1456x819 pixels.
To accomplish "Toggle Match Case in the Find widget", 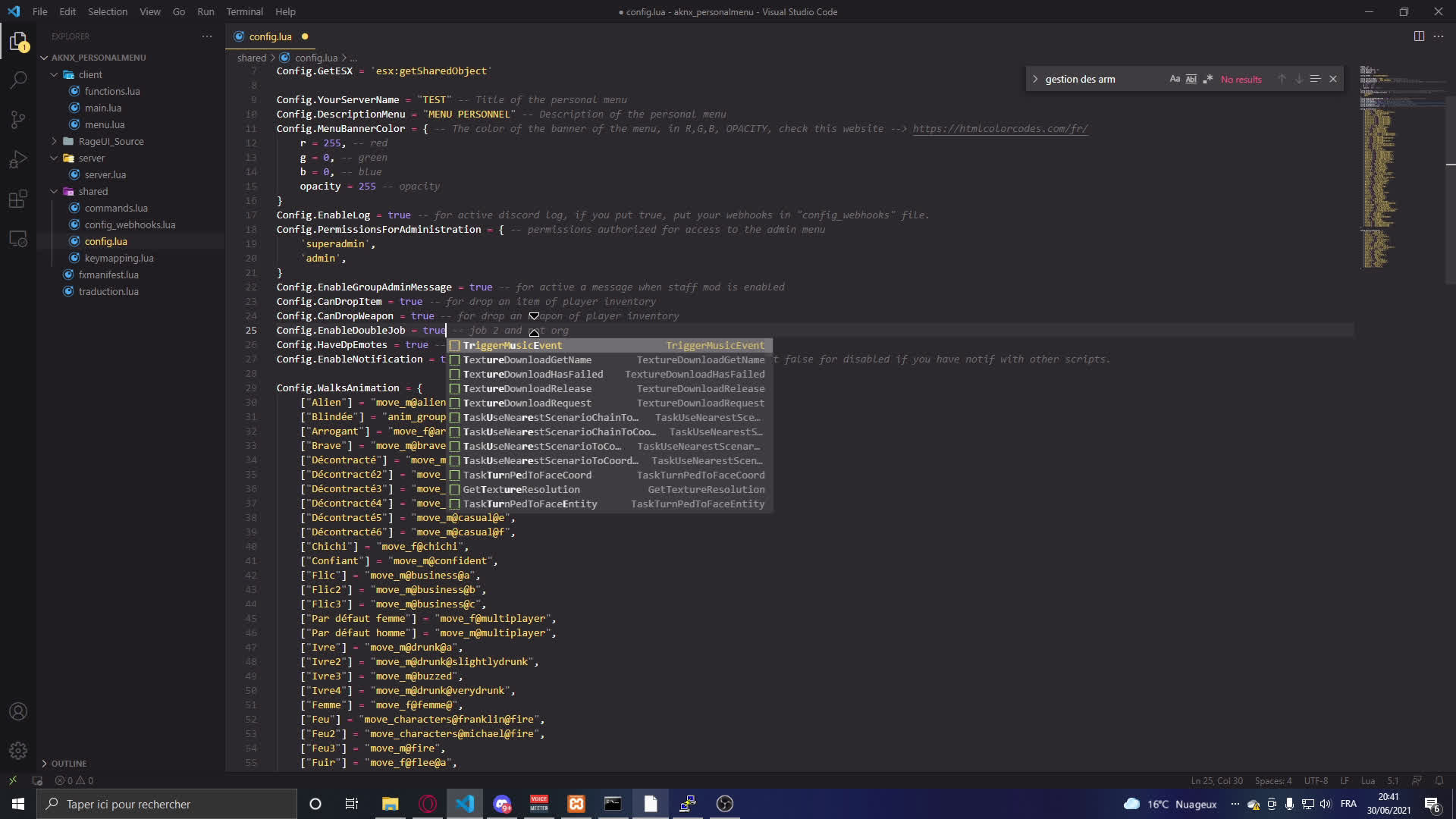I will pyautogui.click(x=1174, y=78).
